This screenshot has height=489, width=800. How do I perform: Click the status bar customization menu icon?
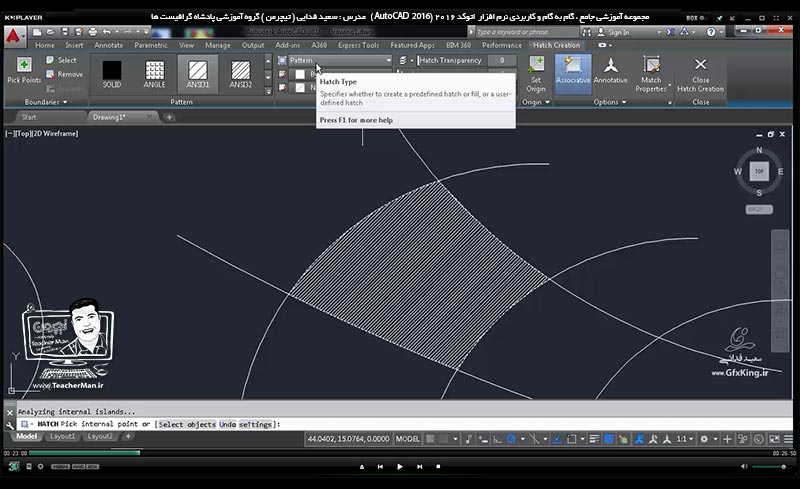[x=788, y=439]
